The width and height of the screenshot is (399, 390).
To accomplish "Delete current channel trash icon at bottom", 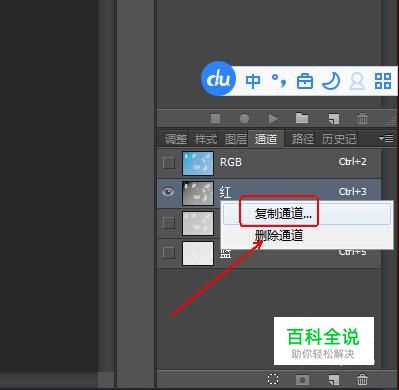I will pyautogui.click(x=362, y=380).
